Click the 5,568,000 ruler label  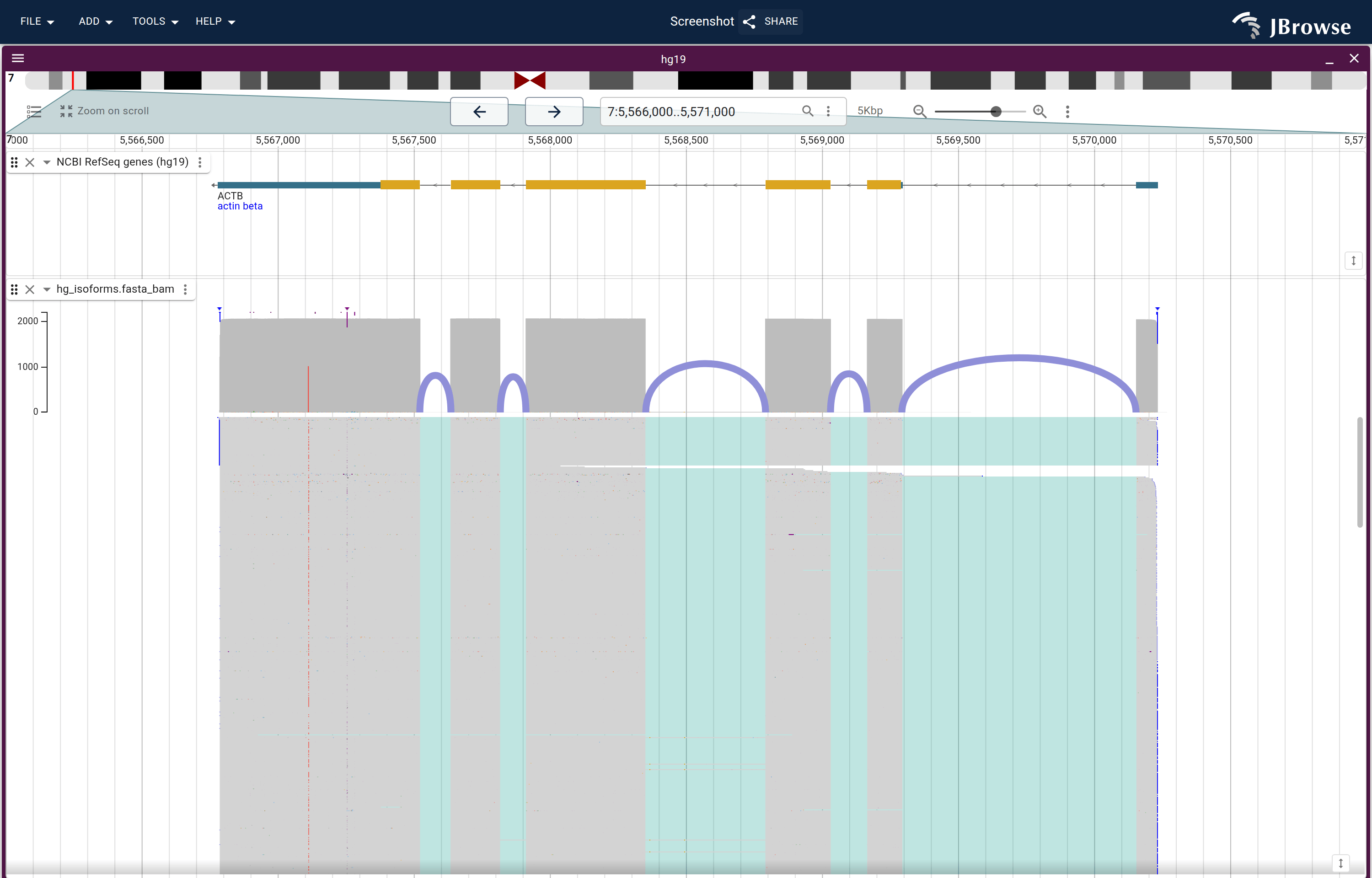point(550,140)
